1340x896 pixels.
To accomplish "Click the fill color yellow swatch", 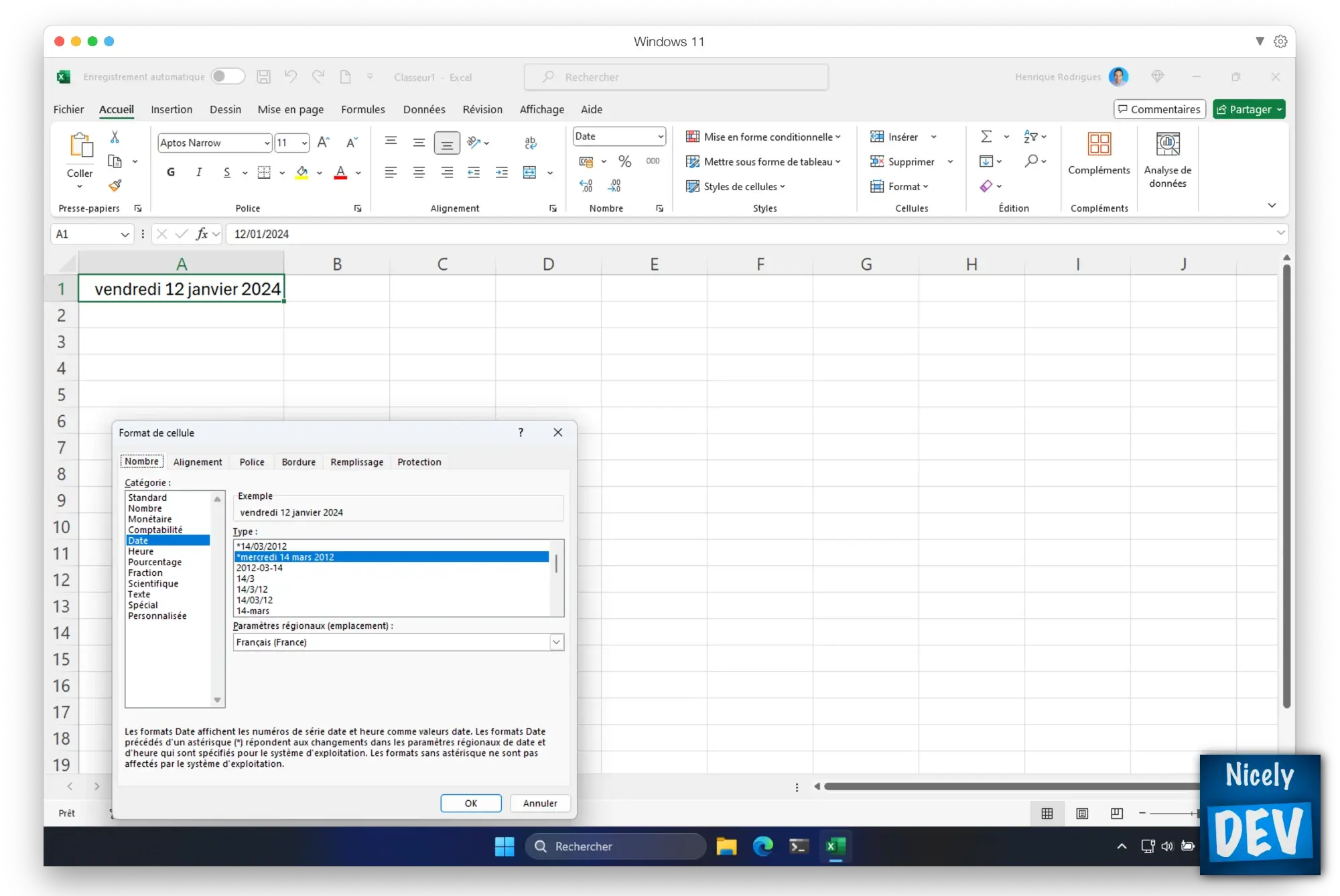I will [x=302, y=173].
